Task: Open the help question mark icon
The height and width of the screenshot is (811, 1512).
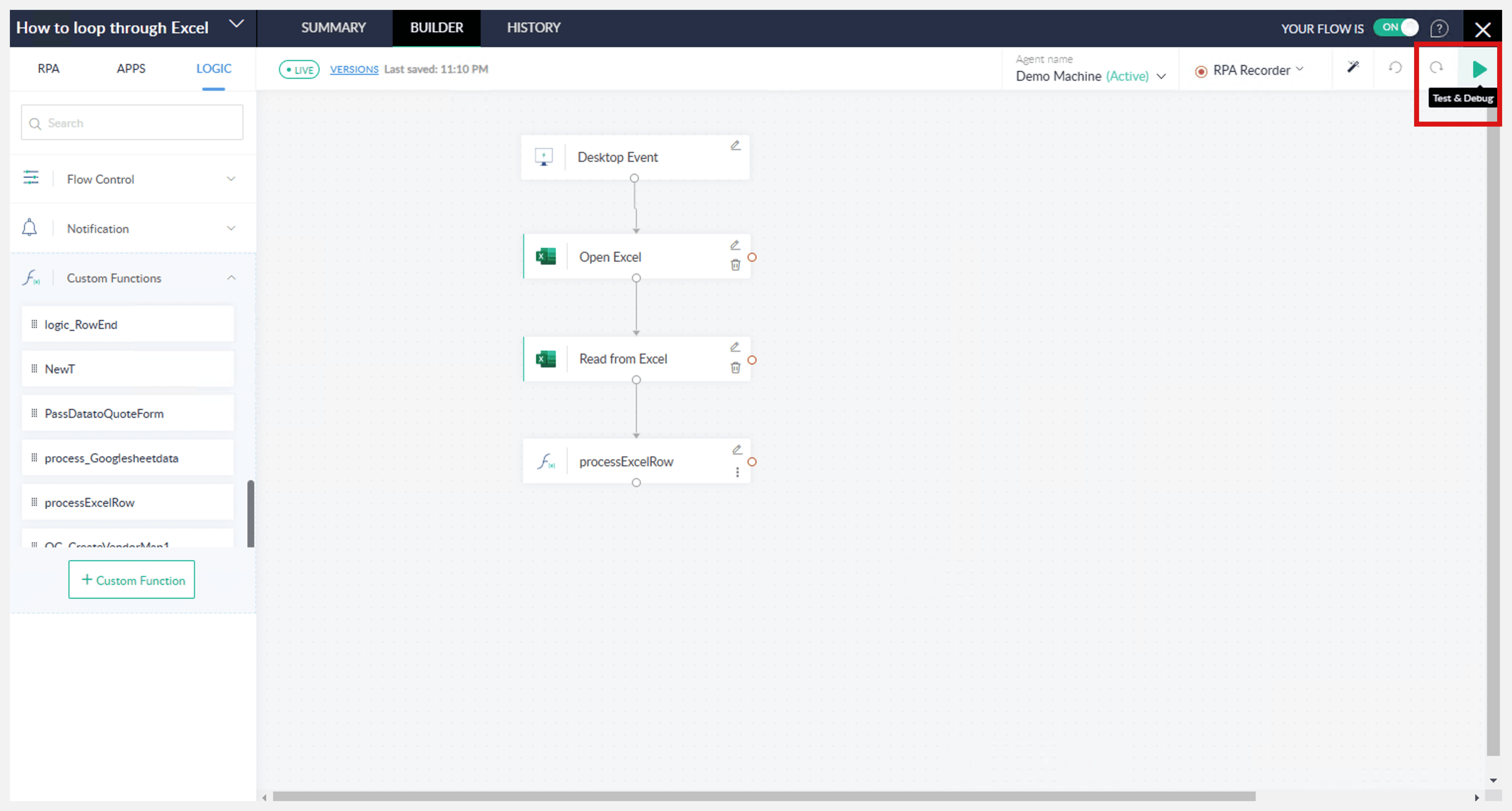Action: (1439, 28)
